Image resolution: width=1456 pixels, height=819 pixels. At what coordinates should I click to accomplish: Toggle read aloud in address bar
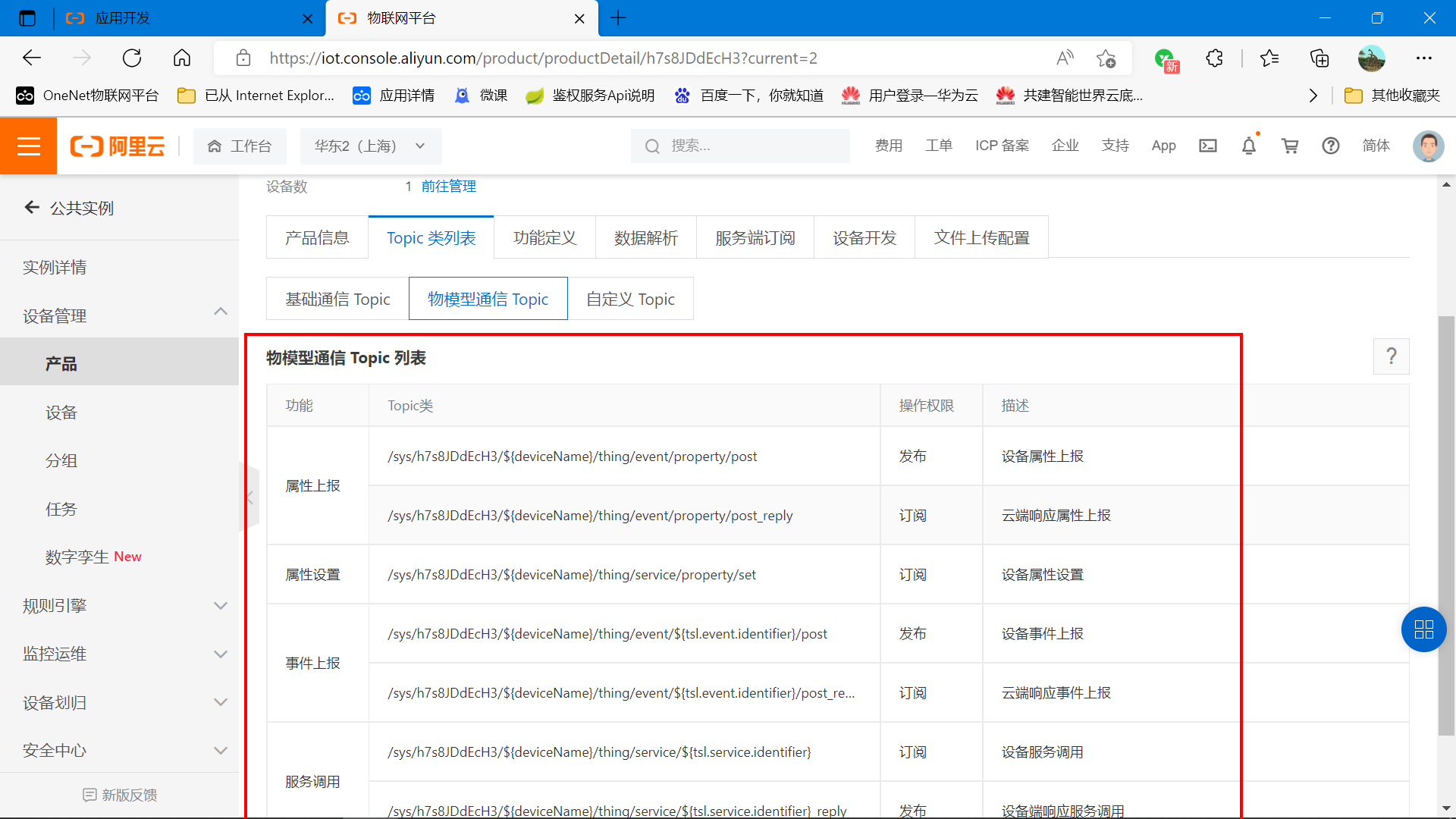[x=1065, y=58]
